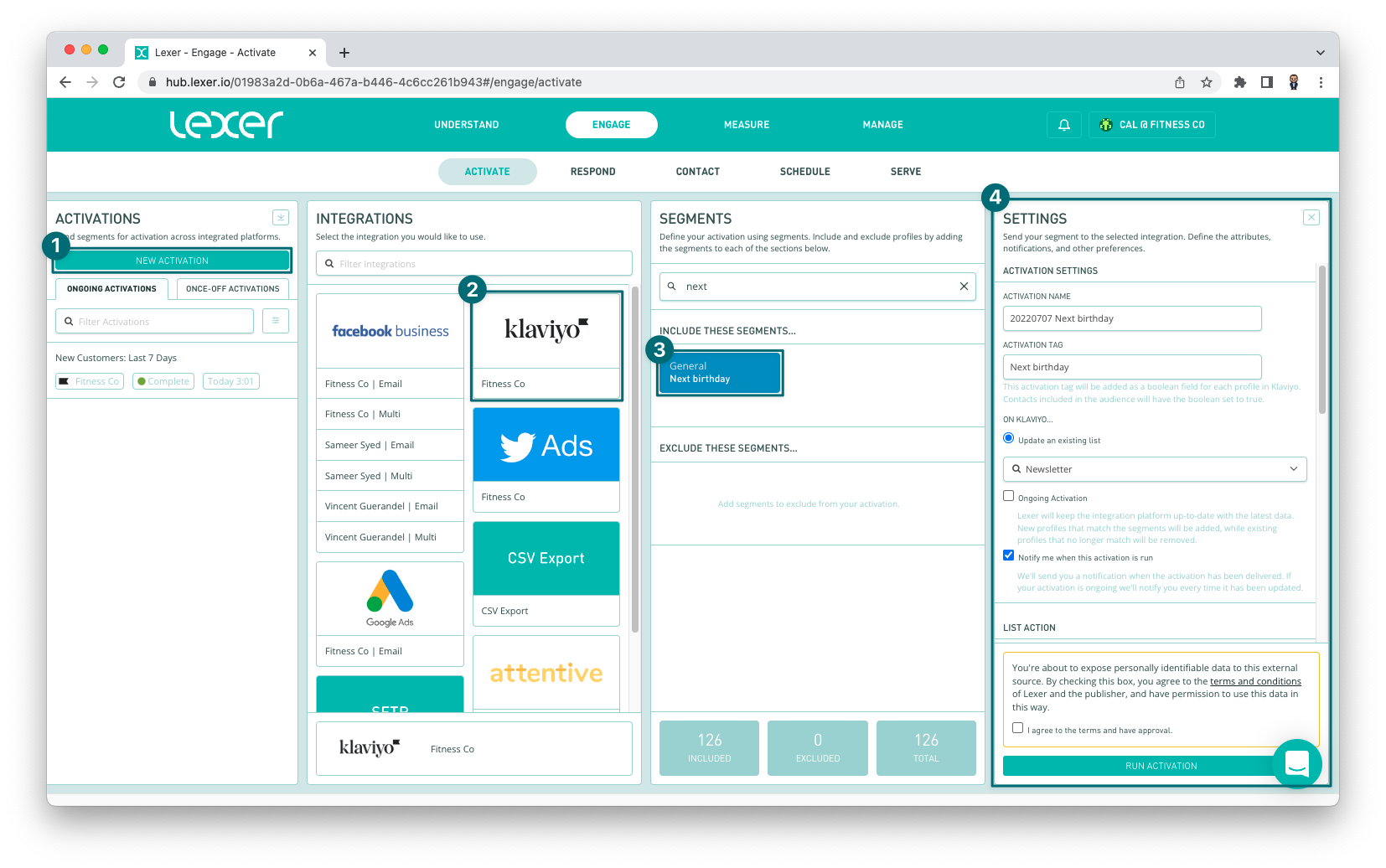Screen dimensions: 1386x868
Task: Show Once-off Activations tab
Action: click(x=233, y=289)
